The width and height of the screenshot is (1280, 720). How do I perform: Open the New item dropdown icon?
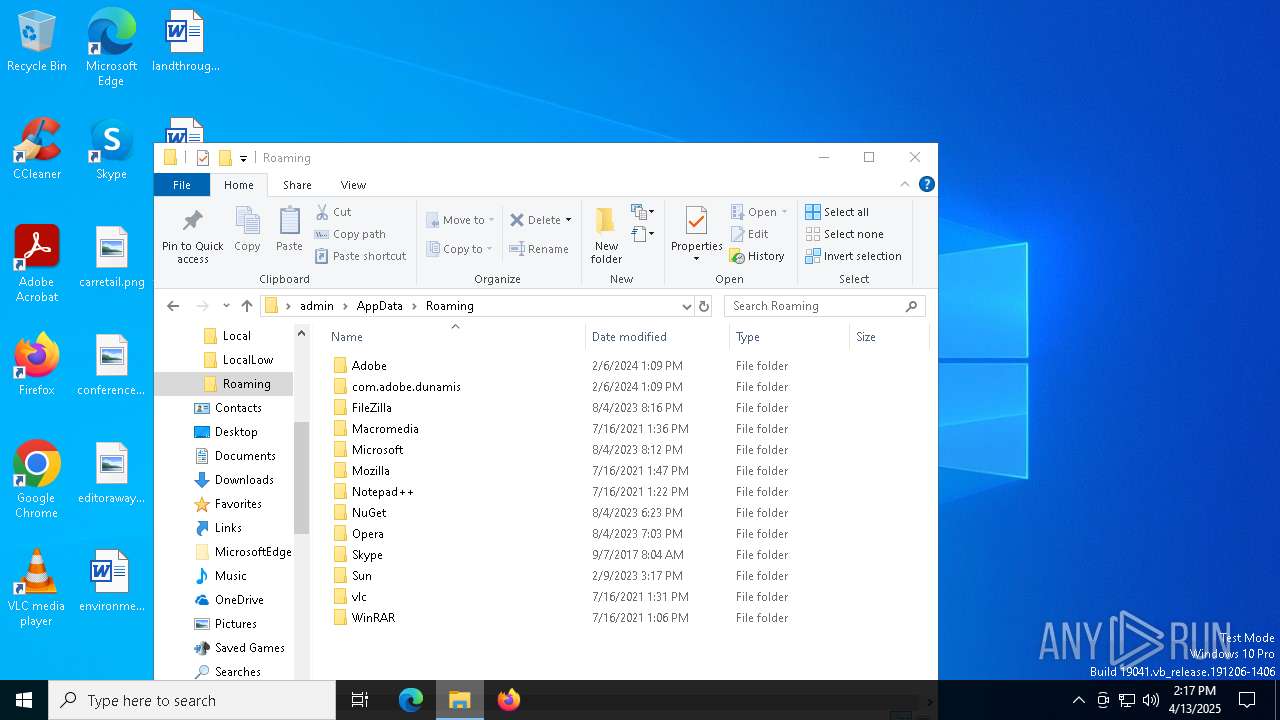[642, 212]
